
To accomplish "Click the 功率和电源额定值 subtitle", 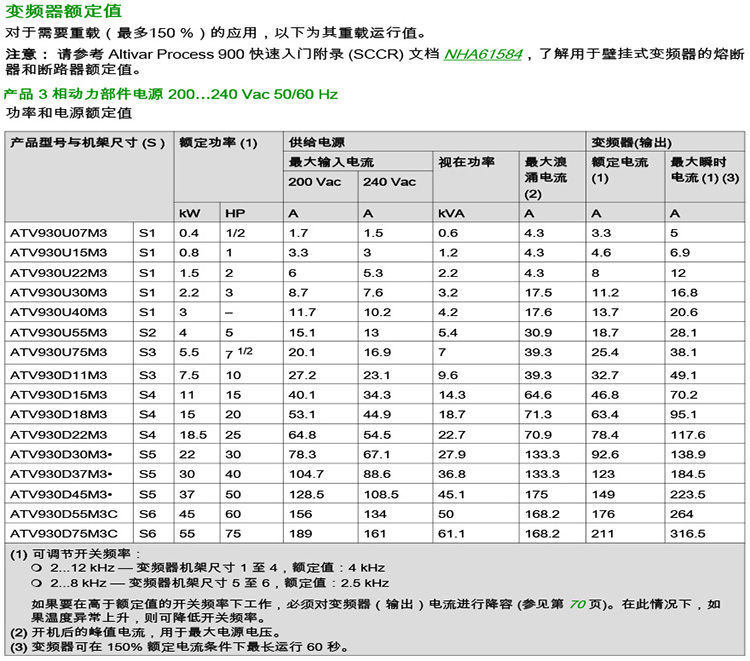I will pos(69,113).
